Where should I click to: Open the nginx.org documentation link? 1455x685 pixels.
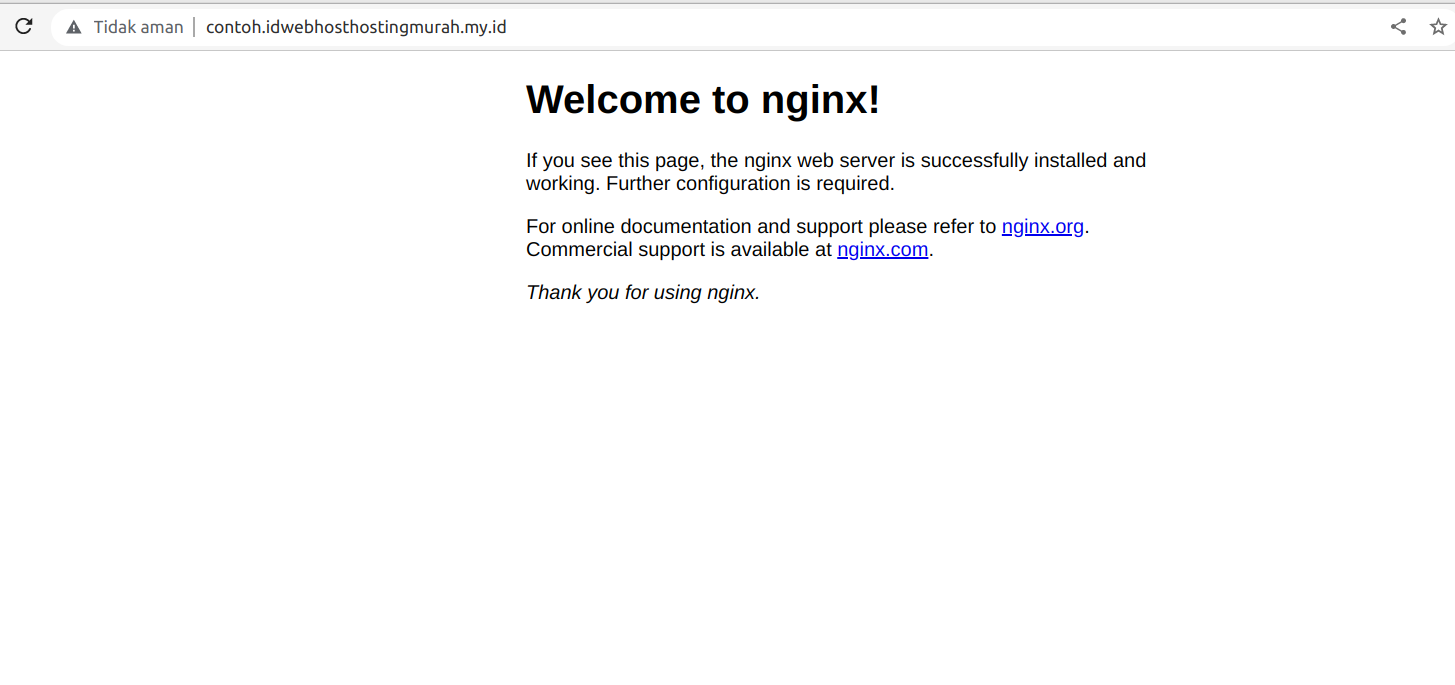click(x=1043, y=227)
